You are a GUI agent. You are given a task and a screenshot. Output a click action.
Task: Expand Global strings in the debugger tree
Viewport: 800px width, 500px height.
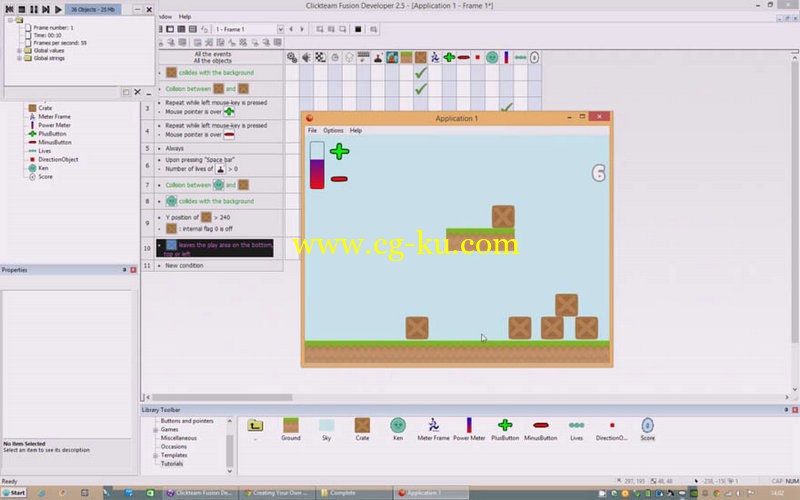tap(19, 58)
